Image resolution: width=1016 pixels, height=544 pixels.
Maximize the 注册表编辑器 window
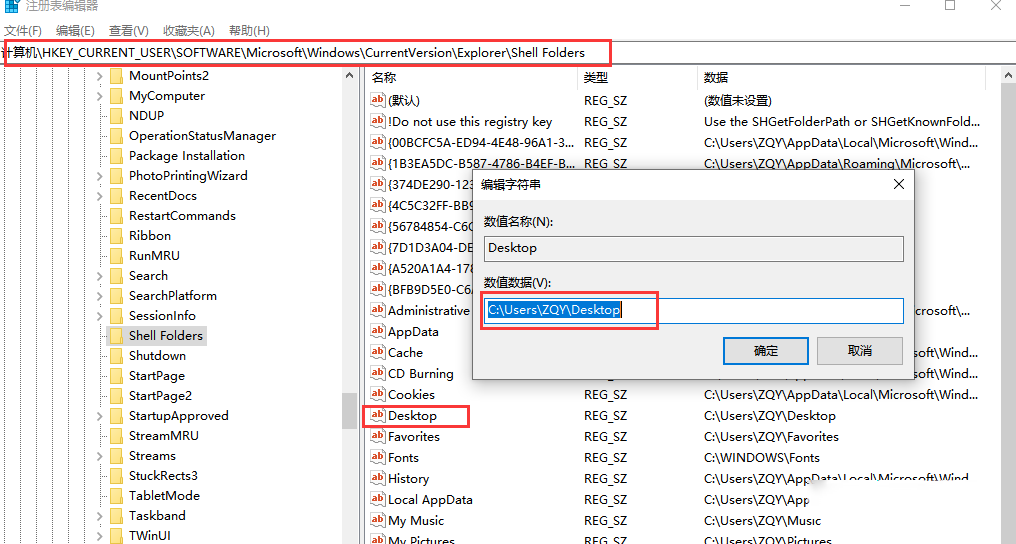[x=950, y=6]
